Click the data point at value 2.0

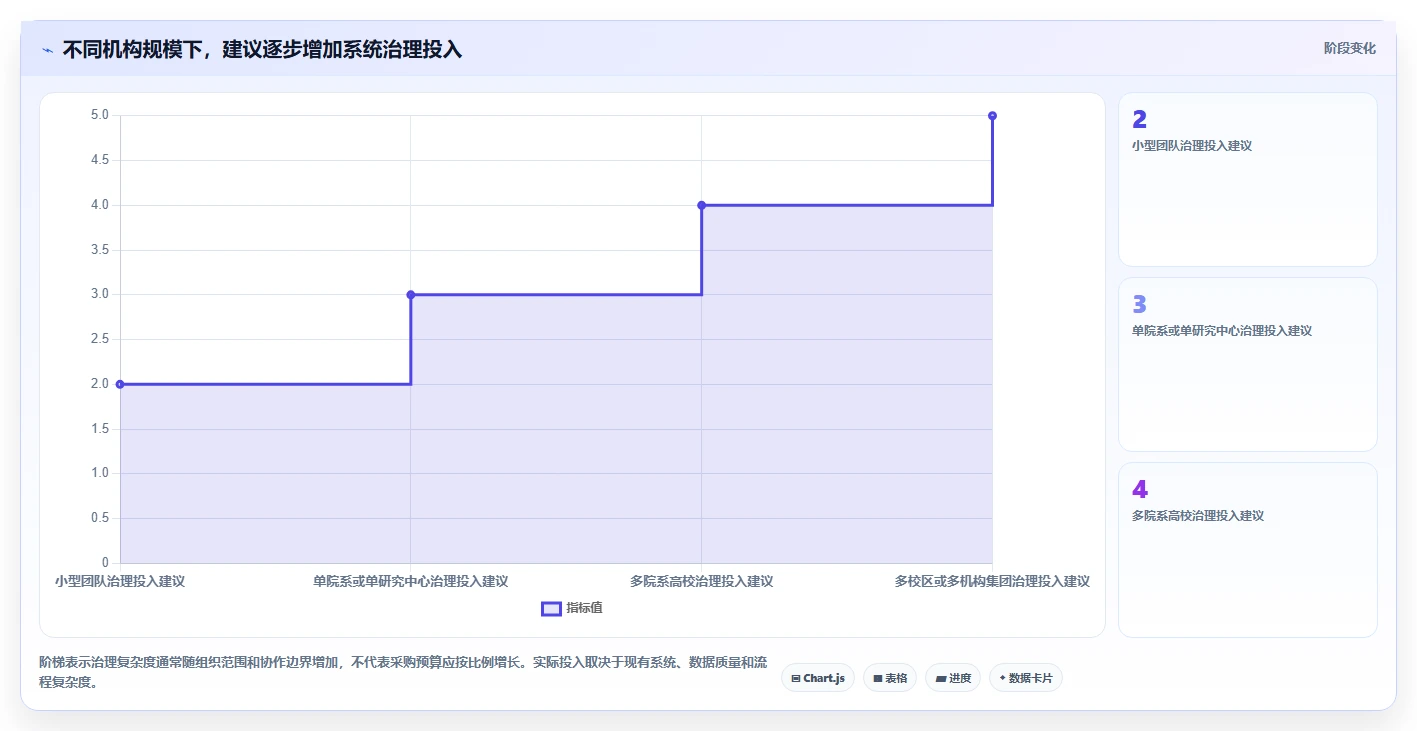tap(120, 384)
